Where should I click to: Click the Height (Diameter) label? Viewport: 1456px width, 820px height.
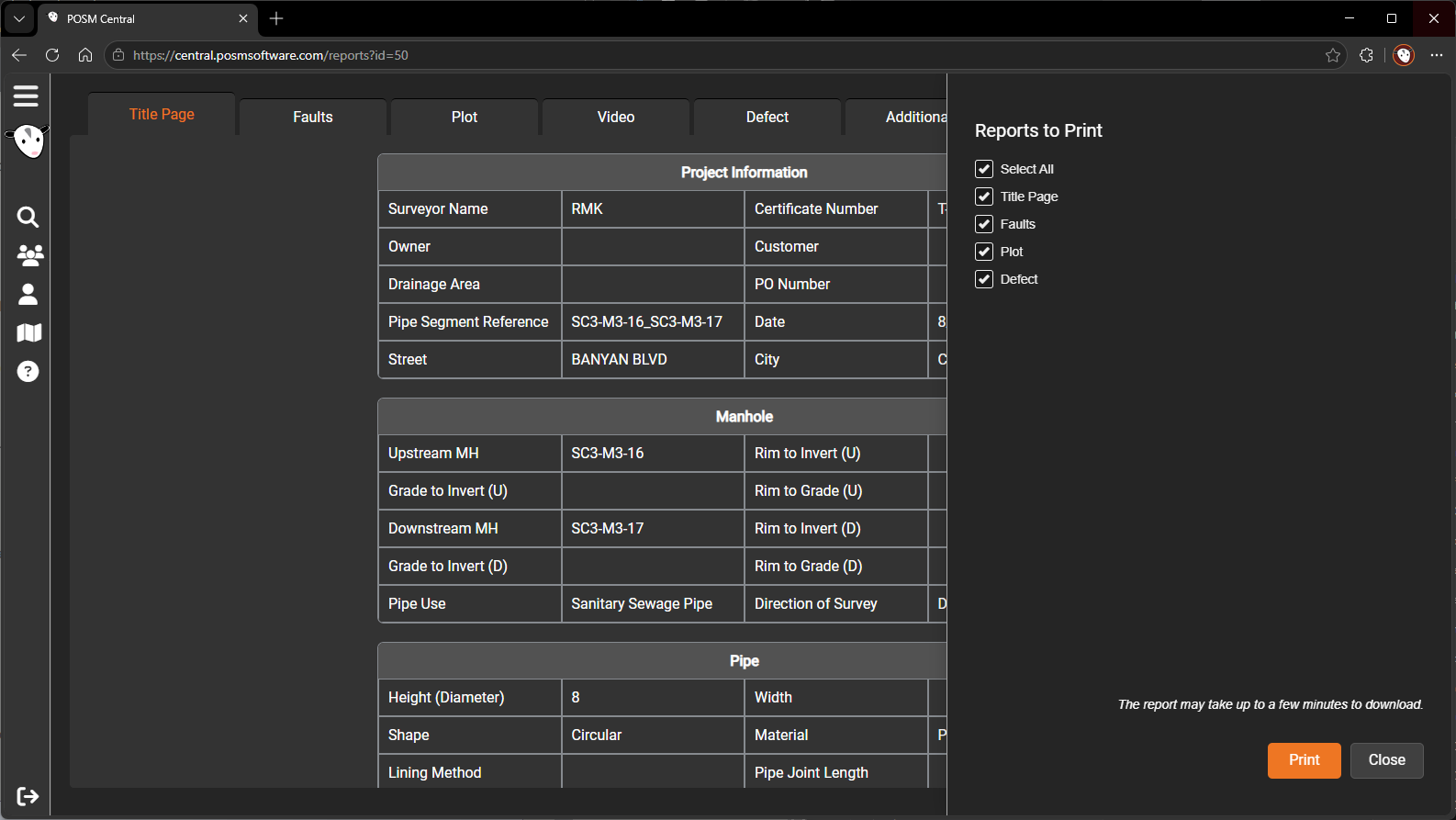[446, 697]
